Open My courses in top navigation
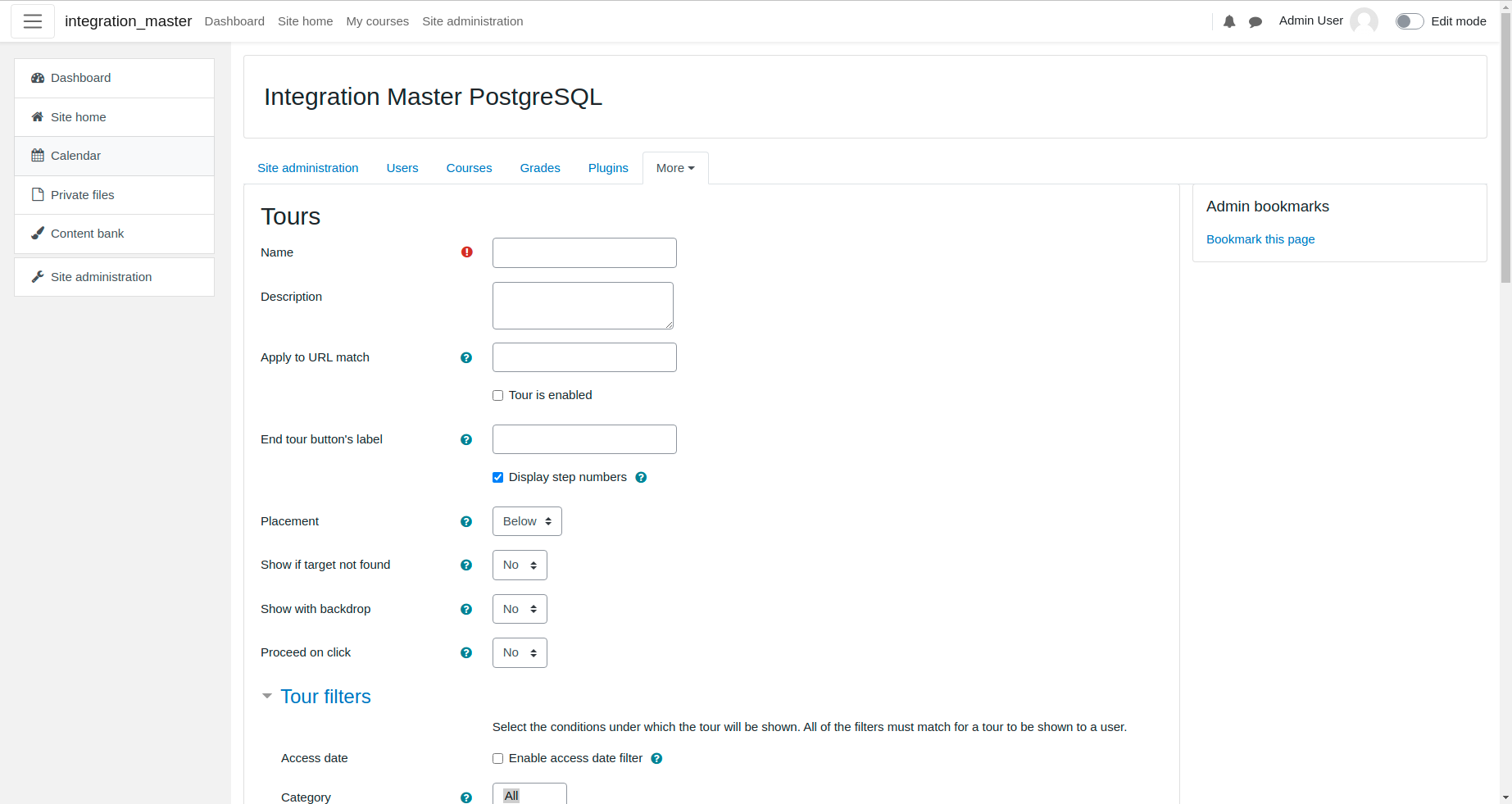Viewport: 1512px width, 804px height. tap(377, 21)
